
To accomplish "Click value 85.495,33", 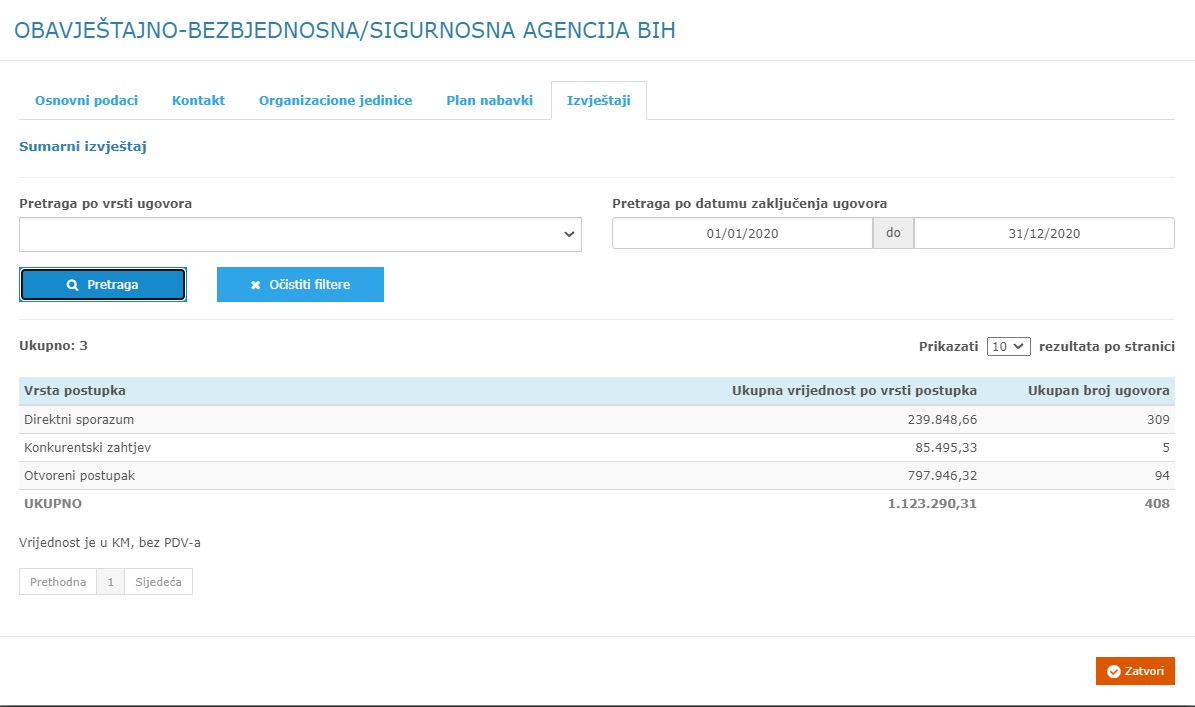I will click(946, 448).
